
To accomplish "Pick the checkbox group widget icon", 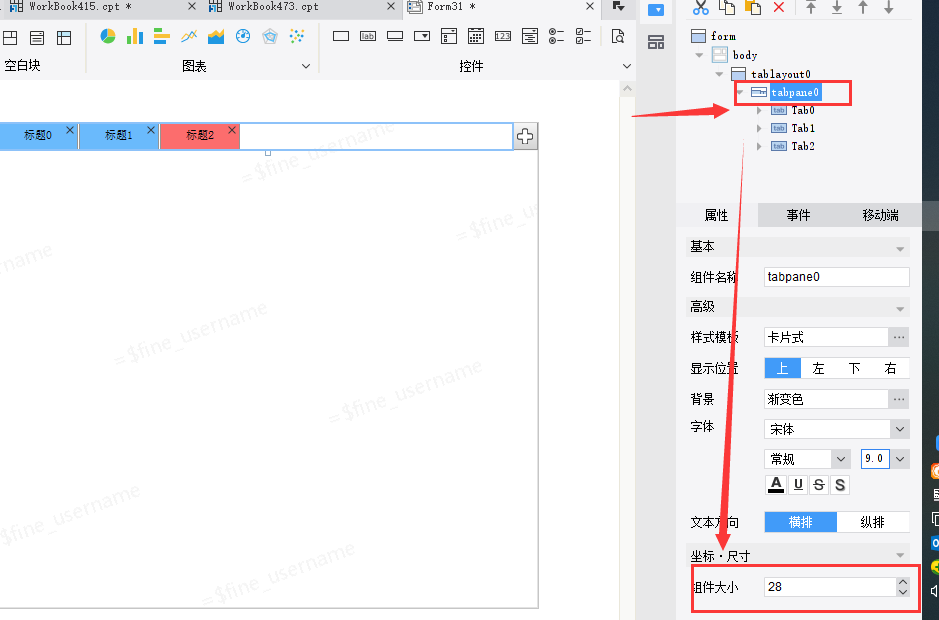I will pos(583,37).
